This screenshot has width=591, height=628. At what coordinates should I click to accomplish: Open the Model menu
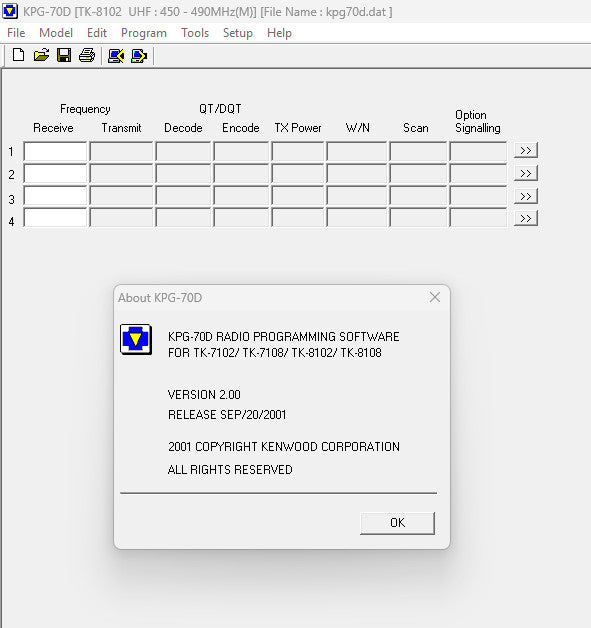56,33
